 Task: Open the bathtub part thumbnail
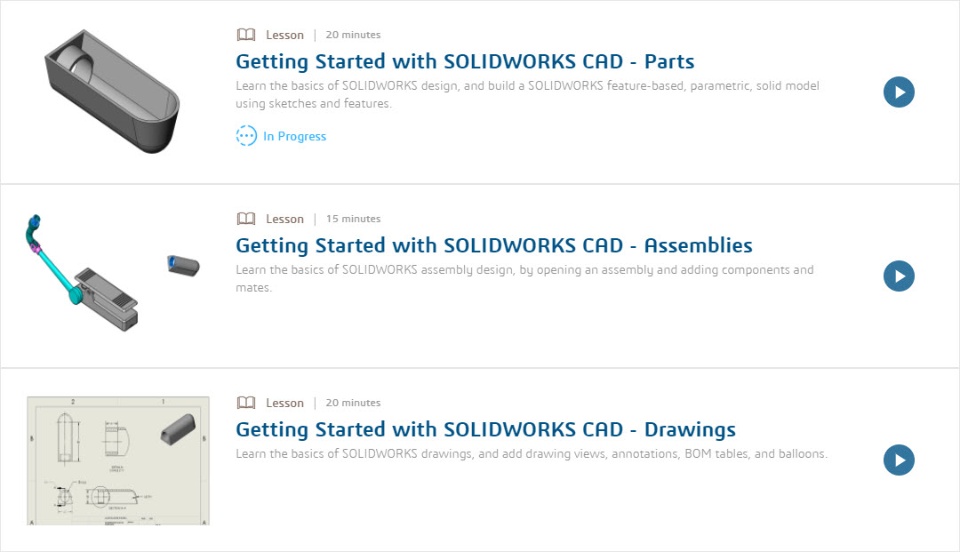[112, 90]
